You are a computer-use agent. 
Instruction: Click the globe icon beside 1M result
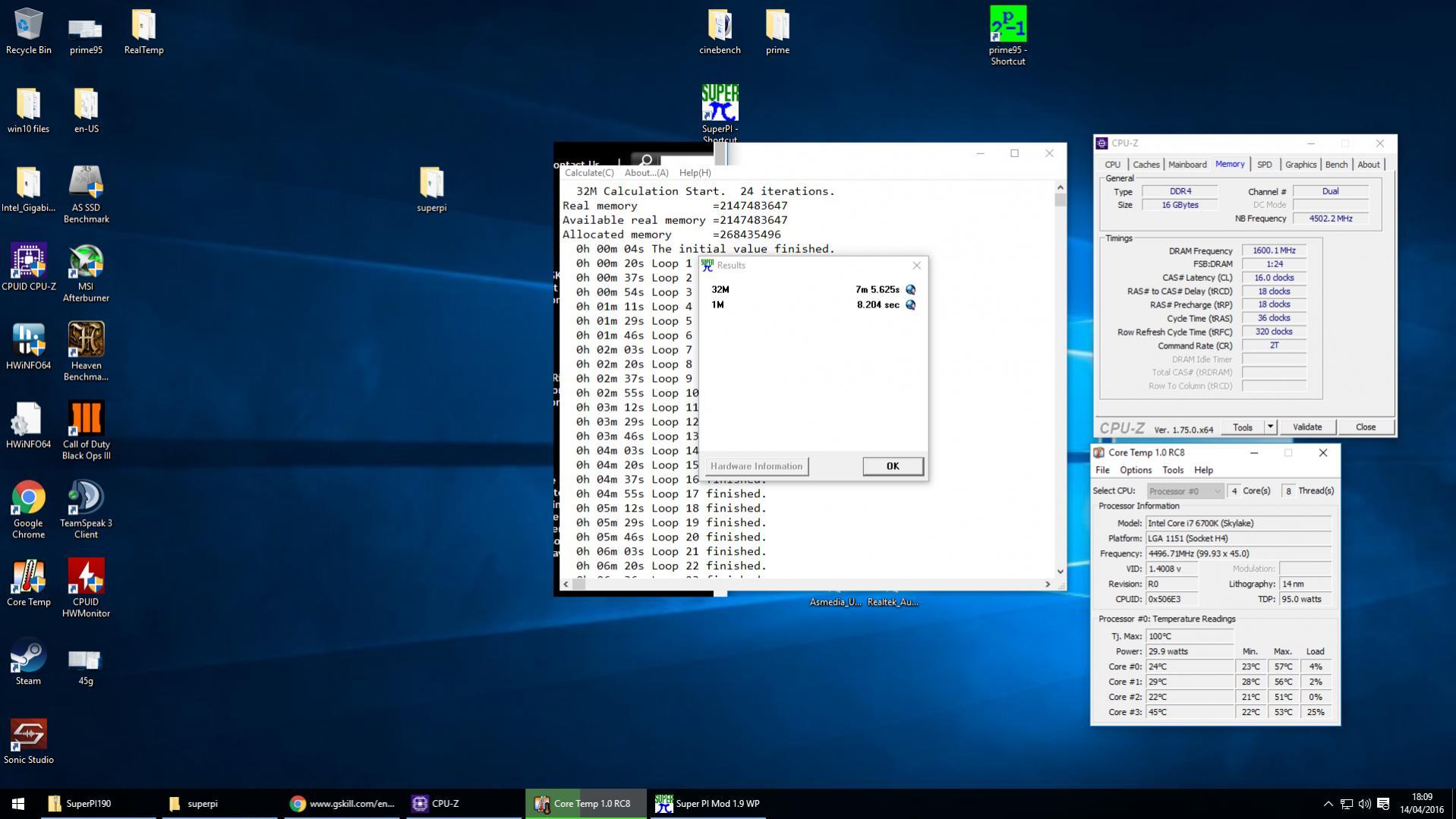910,305
